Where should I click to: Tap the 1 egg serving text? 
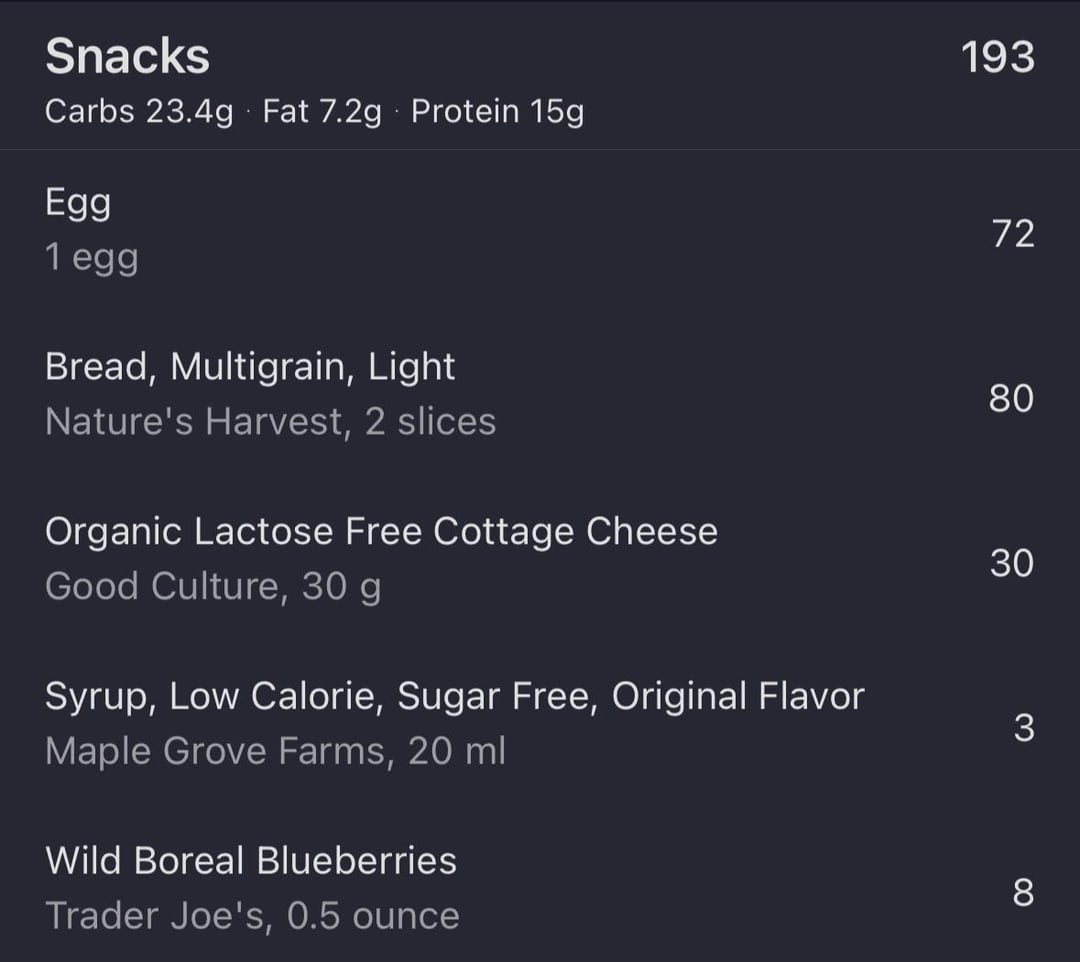pos(92,258)
